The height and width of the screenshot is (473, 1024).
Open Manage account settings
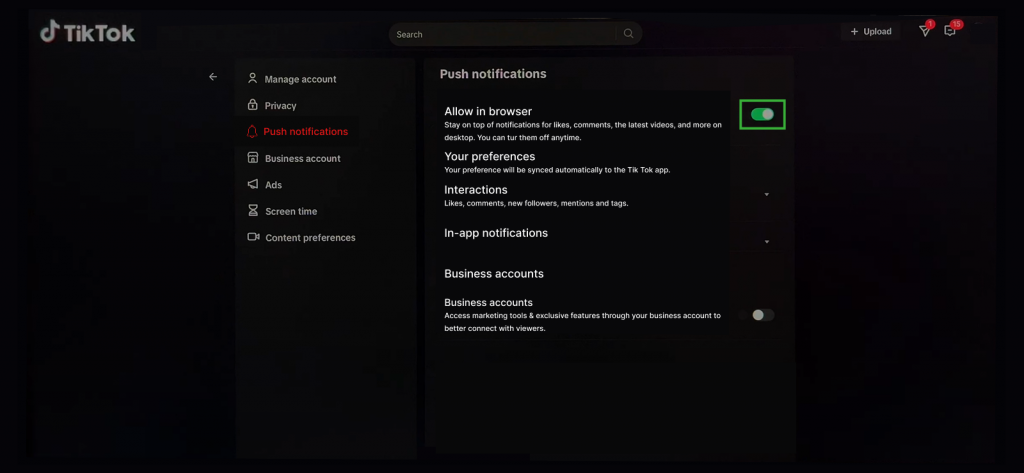pyautogui.click(x=300, y=79)
